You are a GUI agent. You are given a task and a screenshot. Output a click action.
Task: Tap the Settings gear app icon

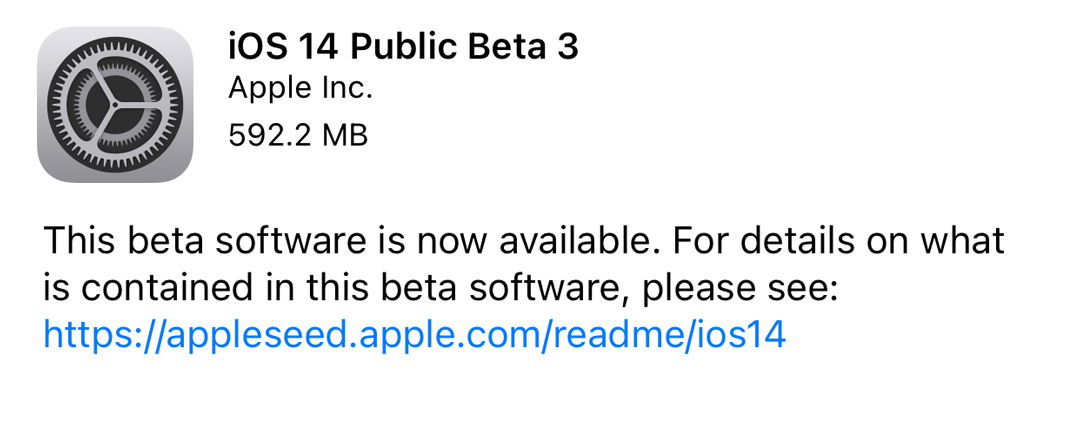pyautogui.click(x=115, y=105)
